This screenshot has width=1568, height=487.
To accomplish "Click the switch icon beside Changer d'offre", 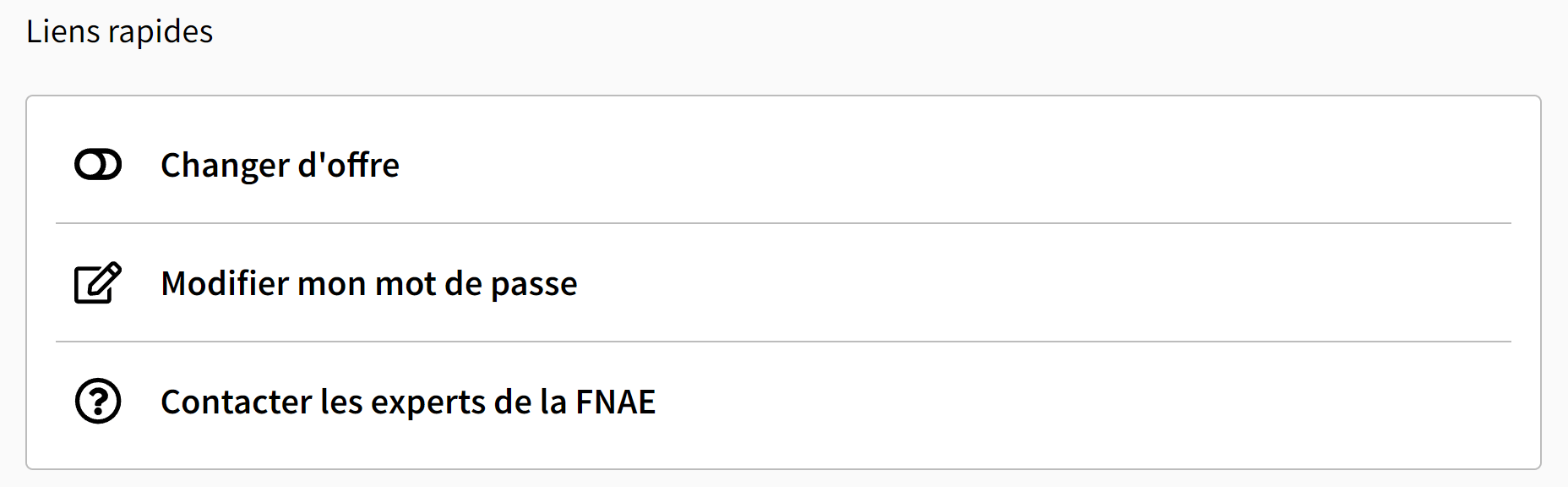I will point(98,165).
